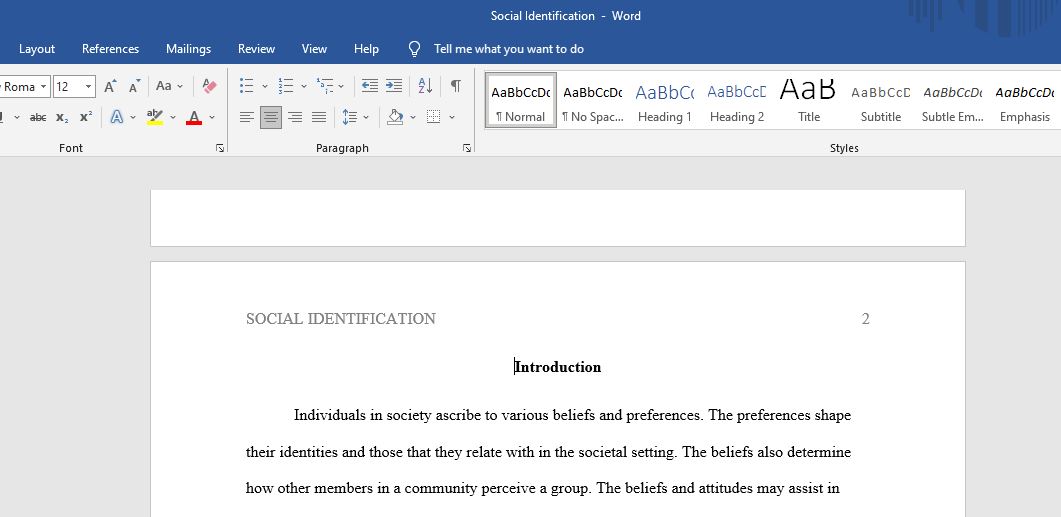Open the References tab

(110, 49)
